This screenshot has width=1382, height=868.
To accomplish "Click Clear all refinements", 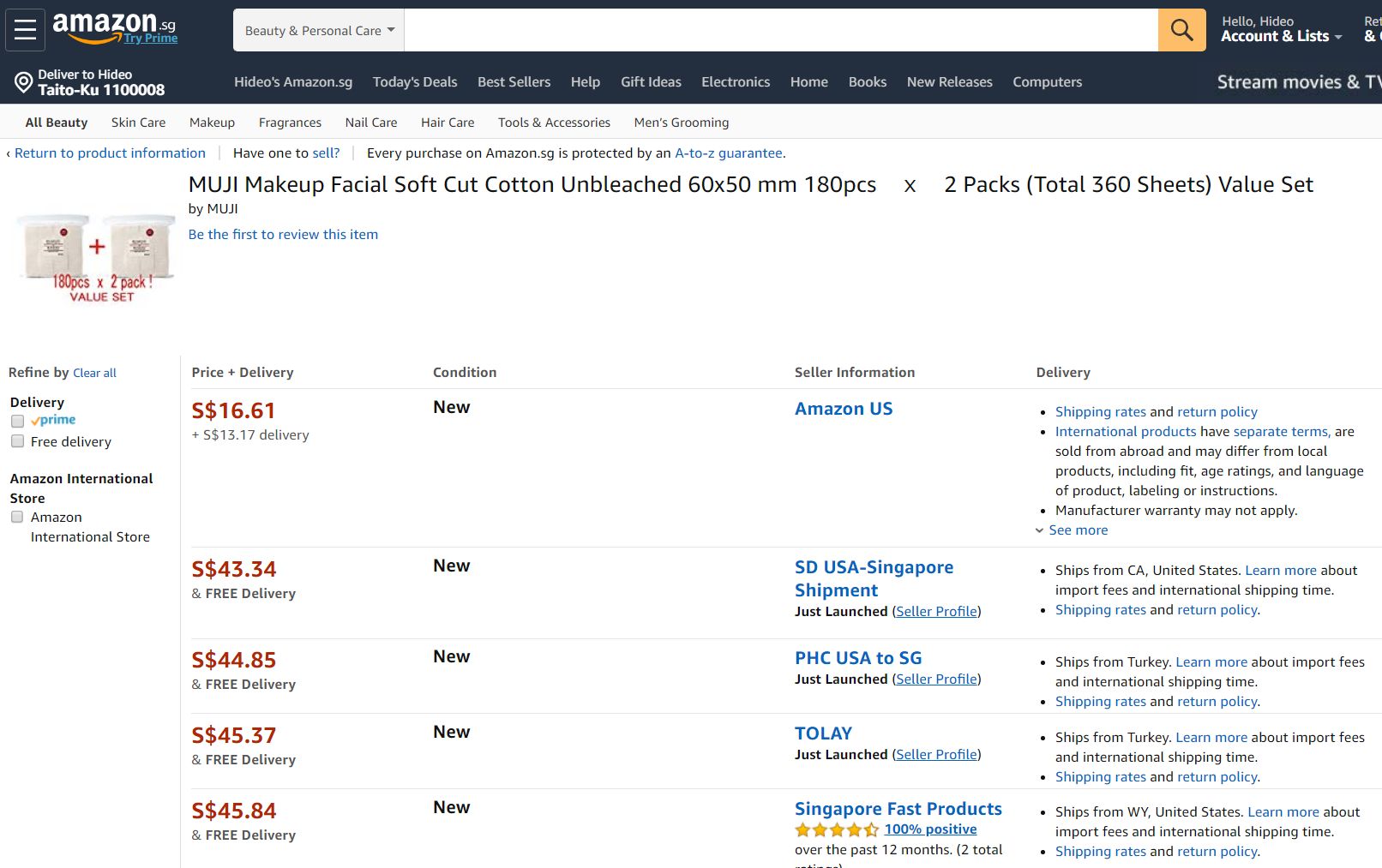I will (94, 374).
